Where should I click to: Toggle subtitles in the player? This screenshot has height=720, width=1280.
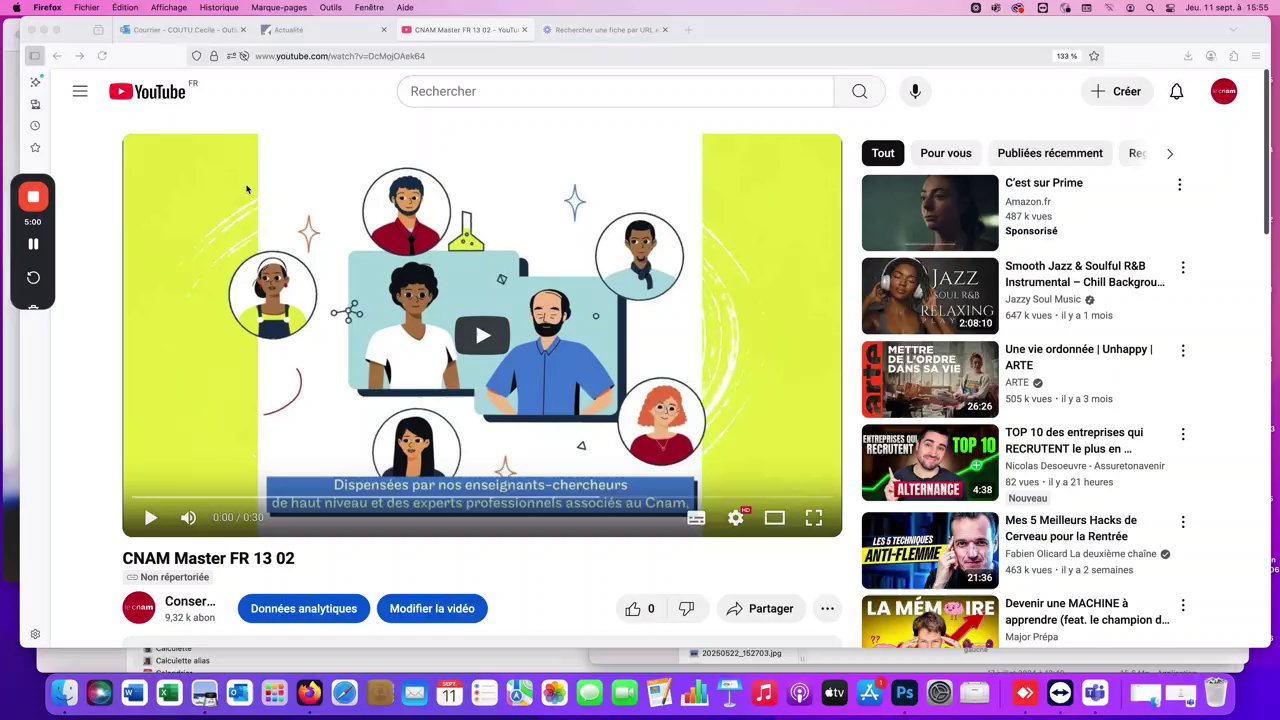[696, 517]
